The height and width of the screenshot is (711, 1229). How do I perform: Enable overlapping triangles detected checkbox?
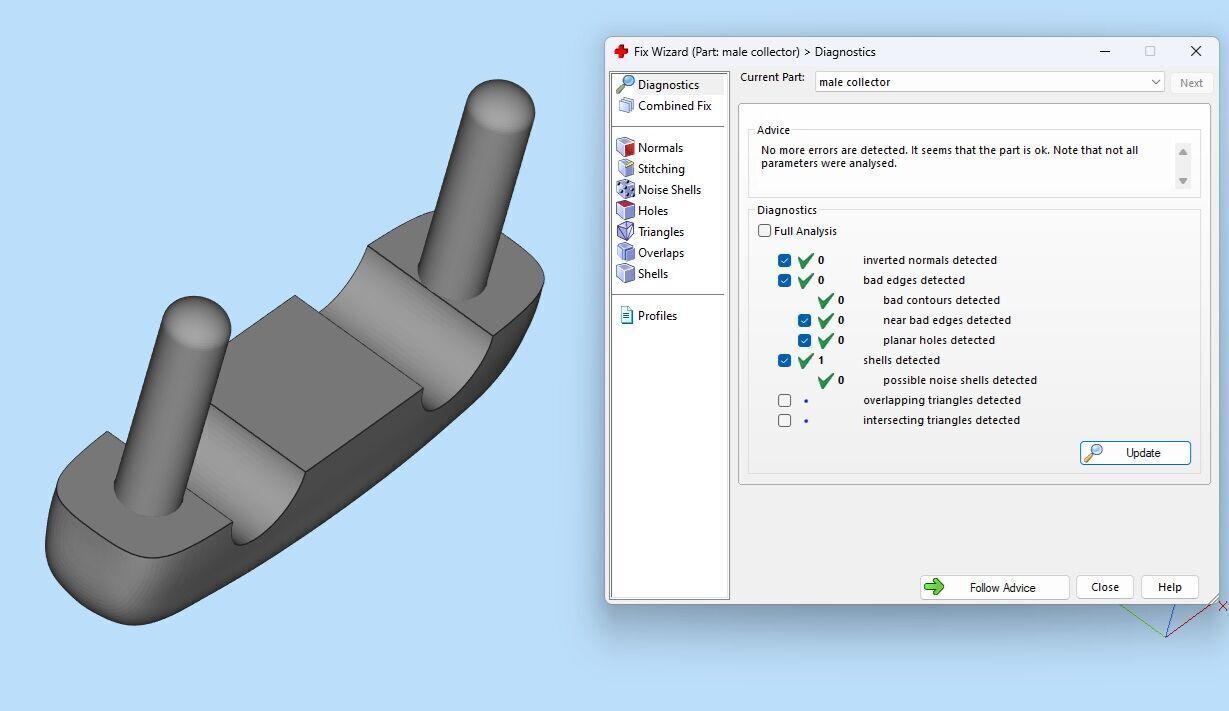(784, 400)
